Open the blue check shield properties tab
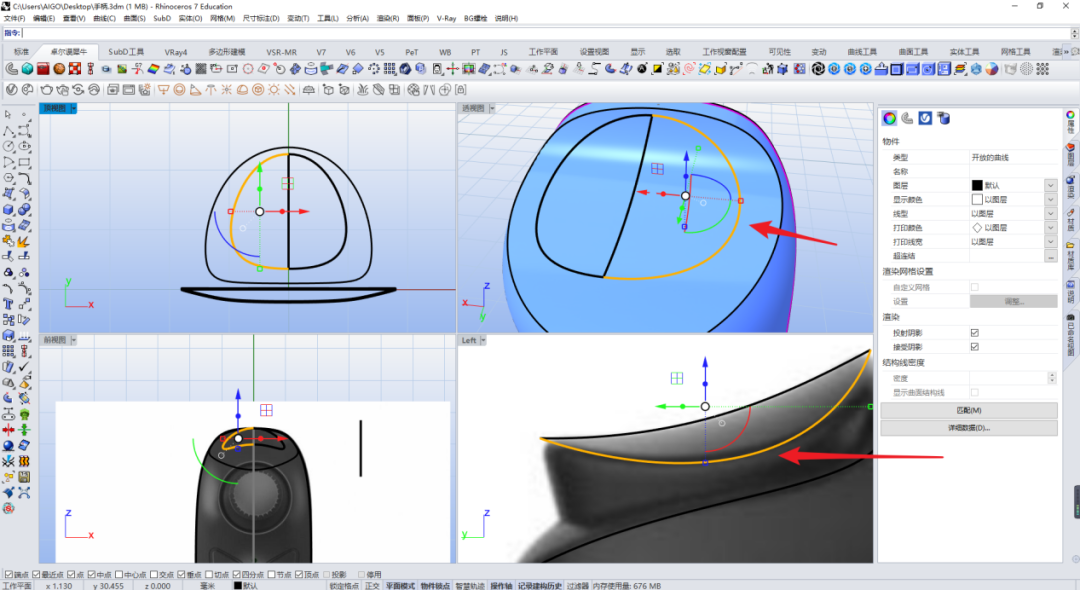This screenshot has width=1080, height=590. coord(925,118)
